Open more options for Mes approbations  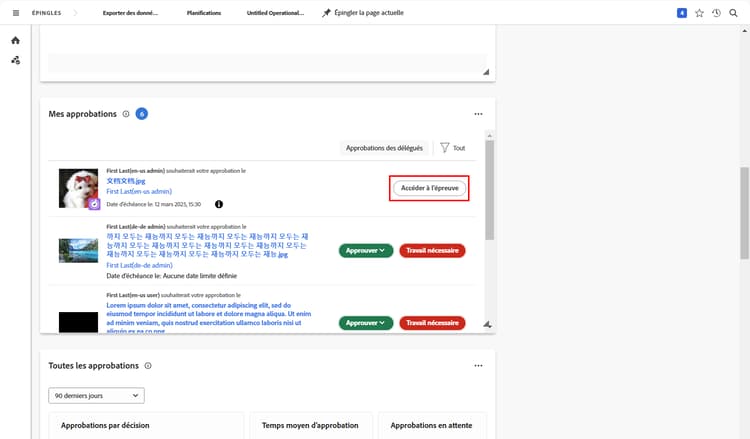click(x=478, y=114)
